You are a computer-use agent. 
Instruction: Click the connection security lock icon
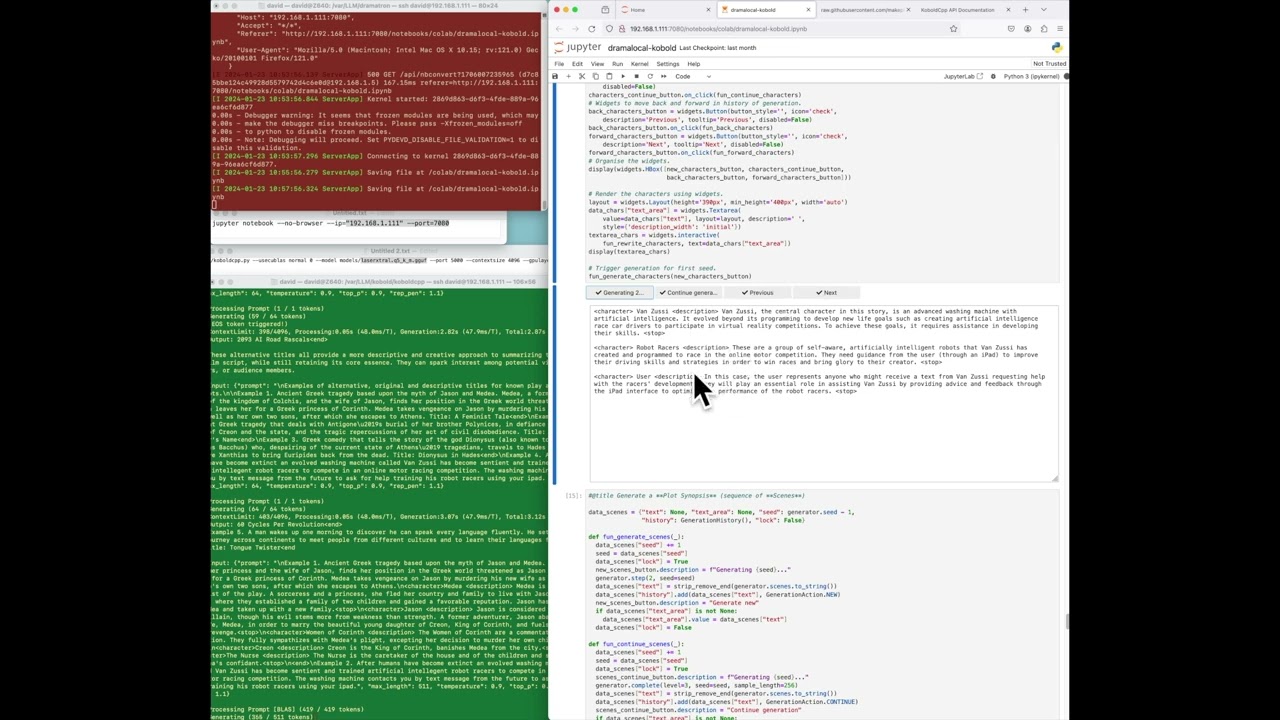pos(621,29)
